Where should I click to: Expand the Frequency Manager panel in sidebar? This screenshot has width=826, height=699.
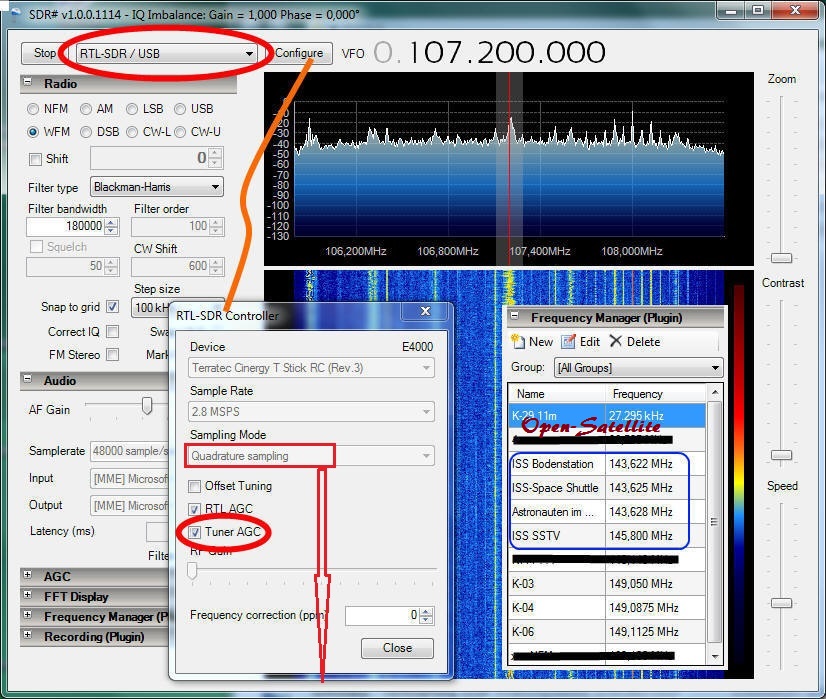[28, 615]
